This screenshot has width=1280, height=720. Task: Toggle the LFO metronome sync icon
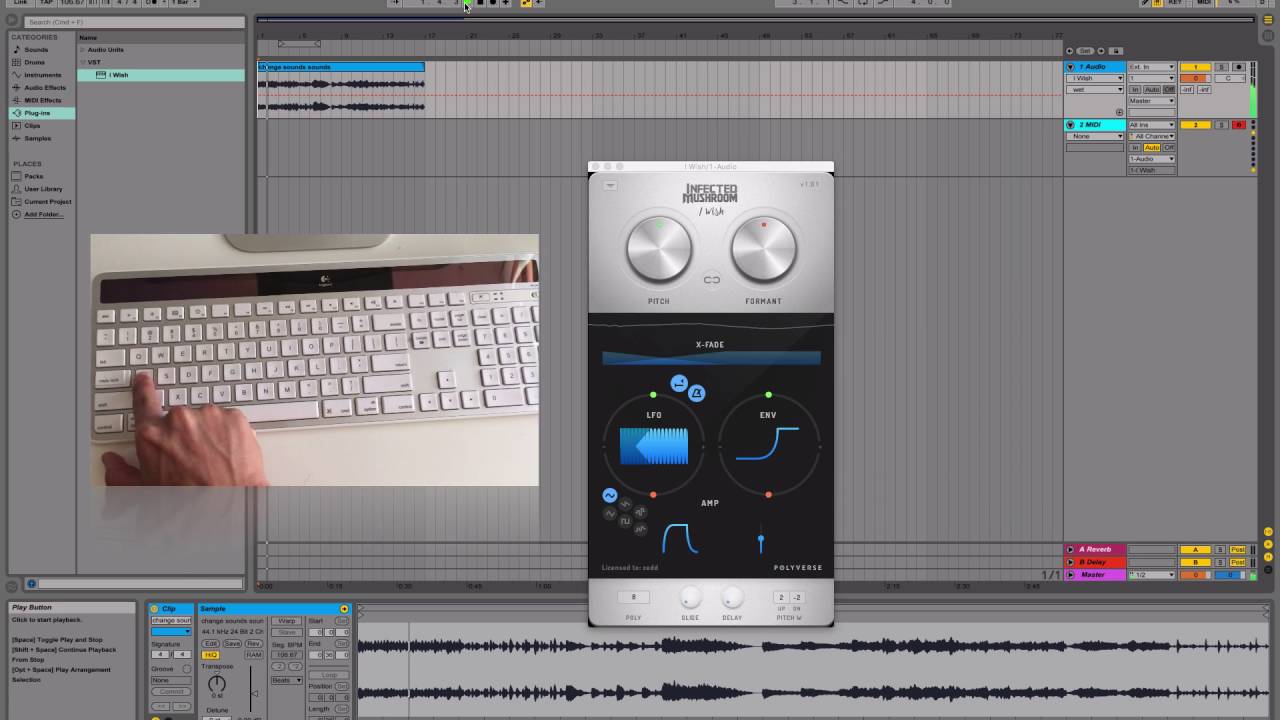(x=697, y=394)
